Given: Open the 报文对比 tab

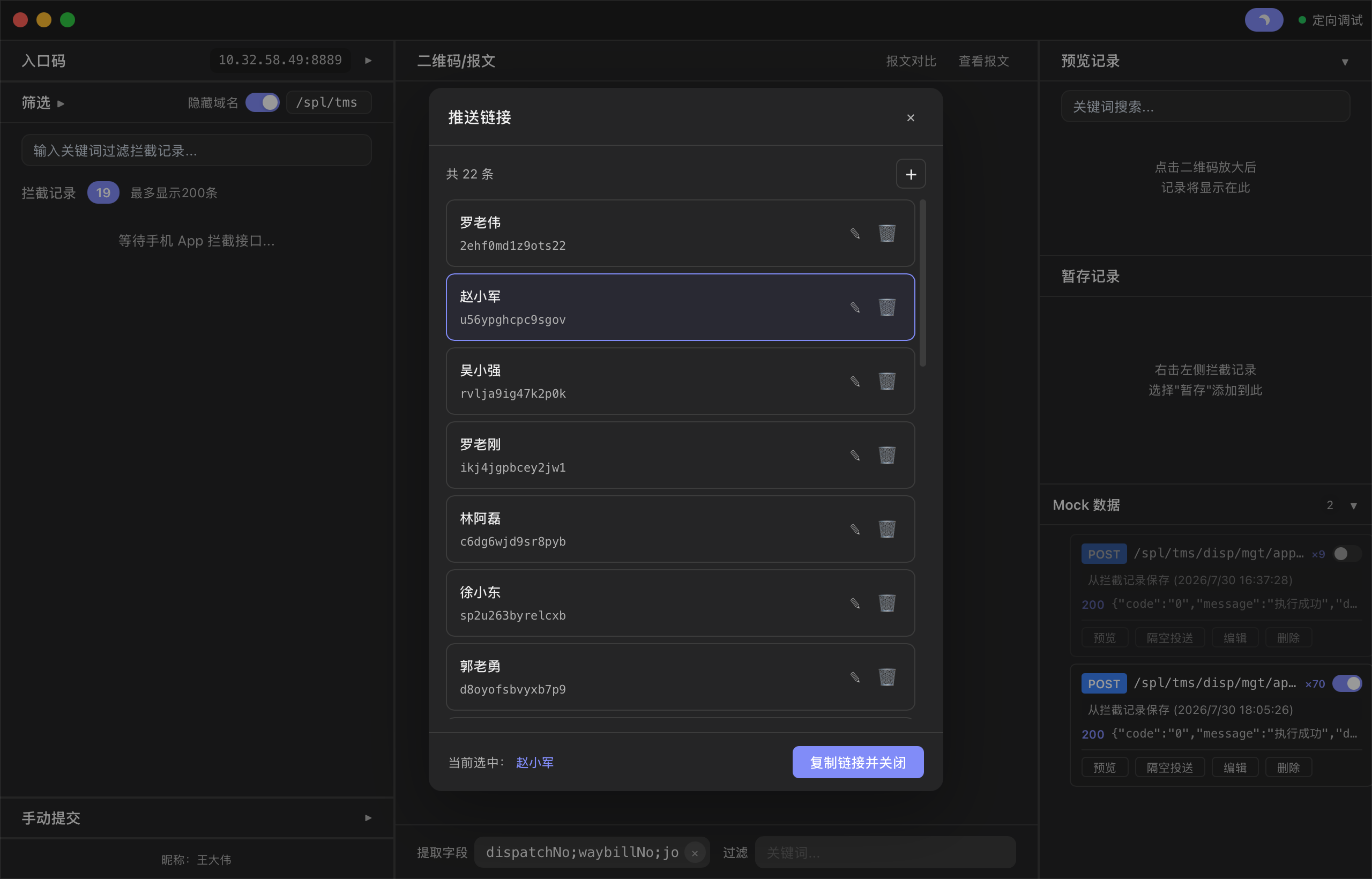Looking at the screenshot, I should click(x=911, y=61).
